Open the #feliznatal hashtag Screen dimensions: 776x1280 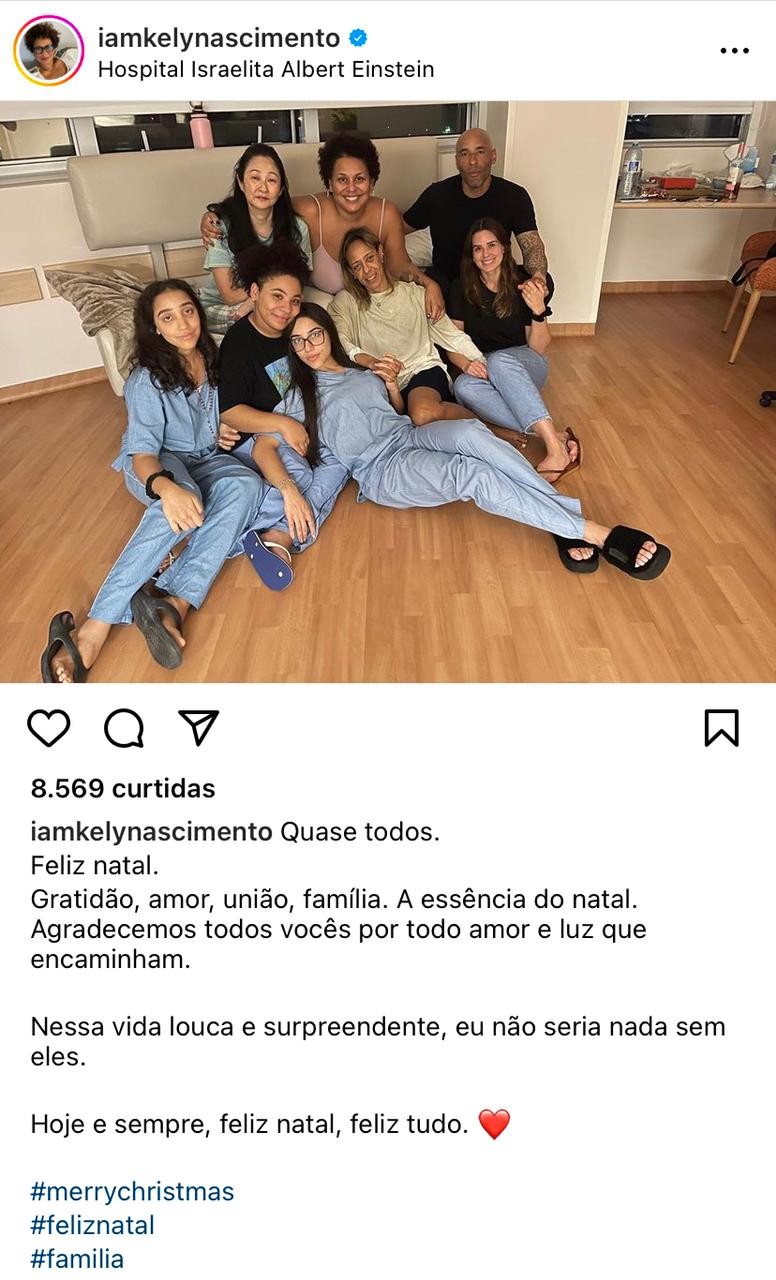point(92,1225)
